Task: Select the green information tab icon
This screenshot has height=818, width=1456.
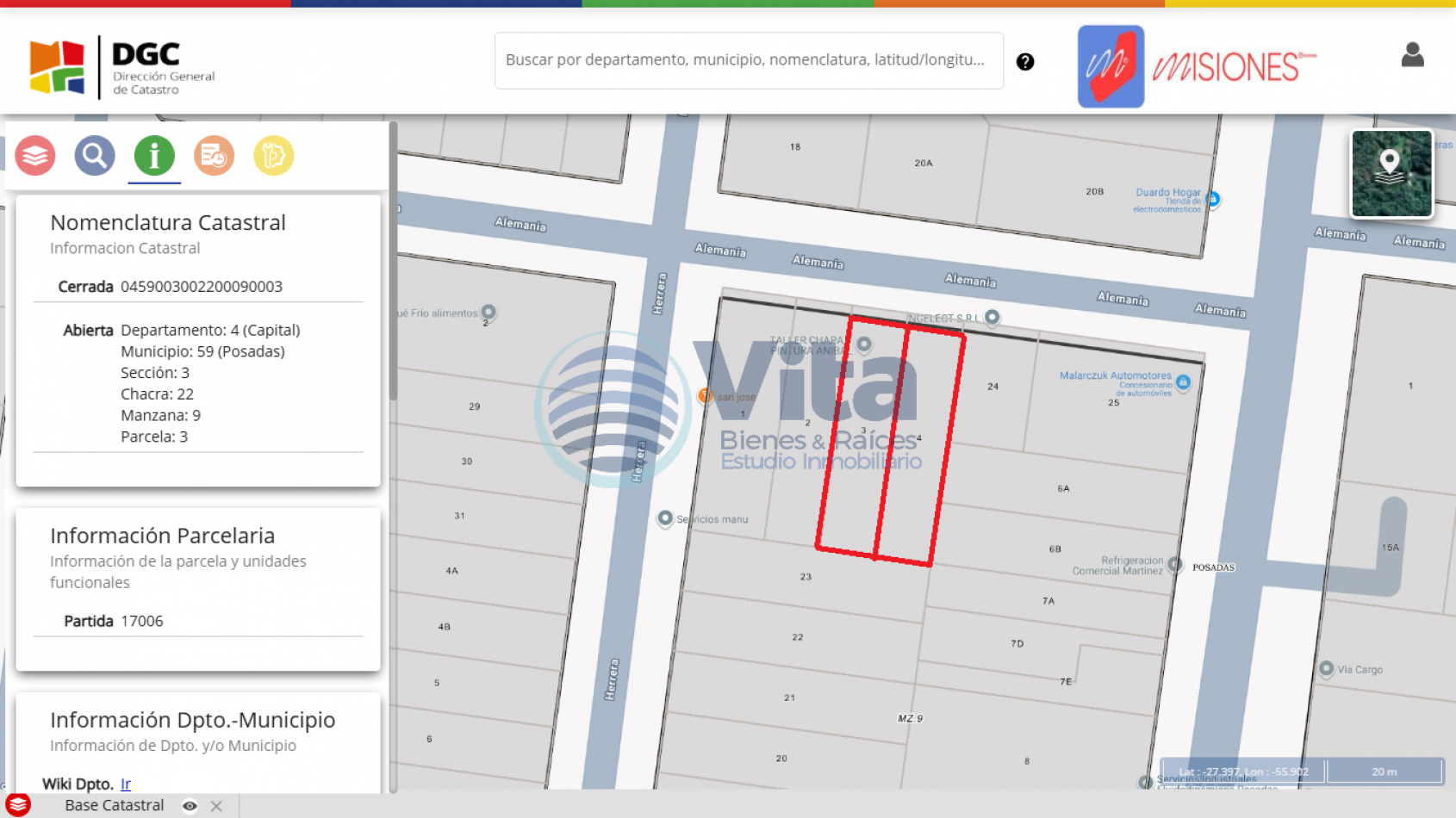Action: tap(154, 156)
